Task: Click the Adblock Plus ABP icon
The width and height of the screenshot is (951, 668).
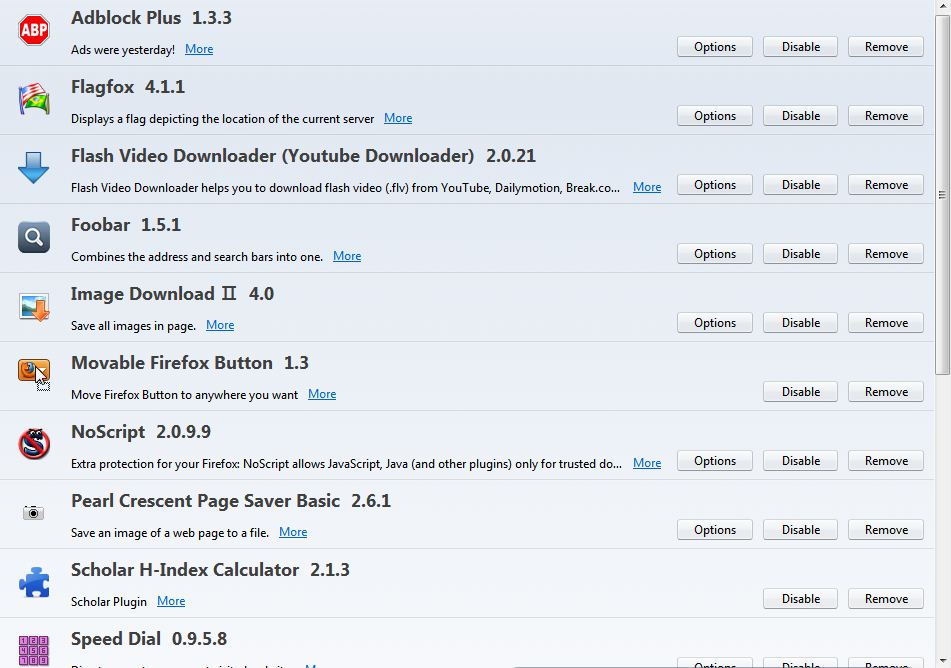Action: pyautogui.click(x=34, y=30)
